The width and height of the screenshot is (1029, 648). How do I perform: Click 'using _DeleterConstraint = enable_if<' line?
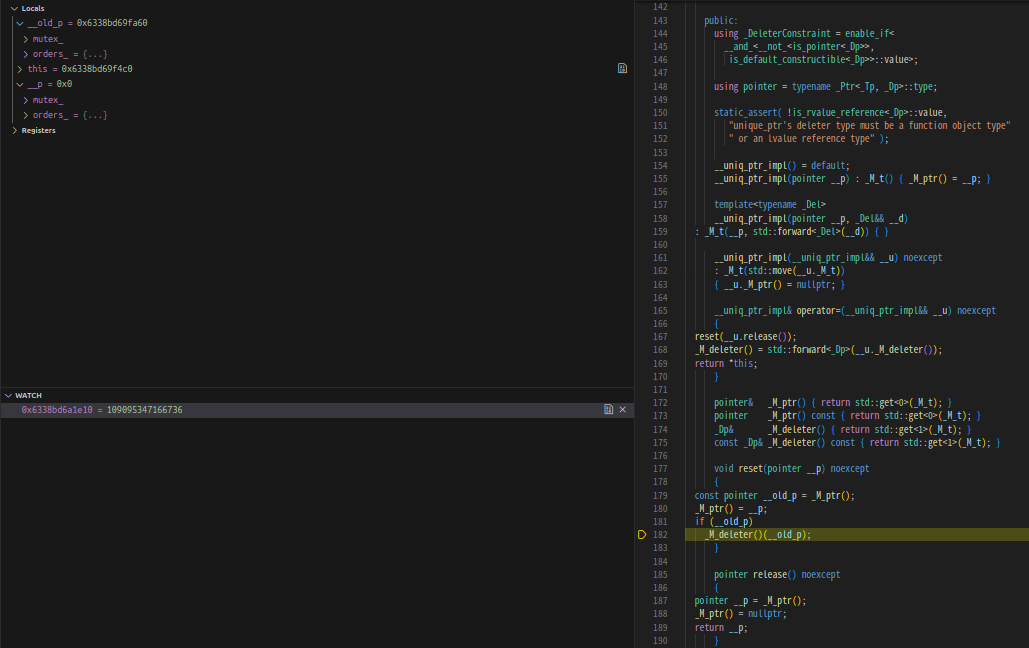tap(804, 33)
